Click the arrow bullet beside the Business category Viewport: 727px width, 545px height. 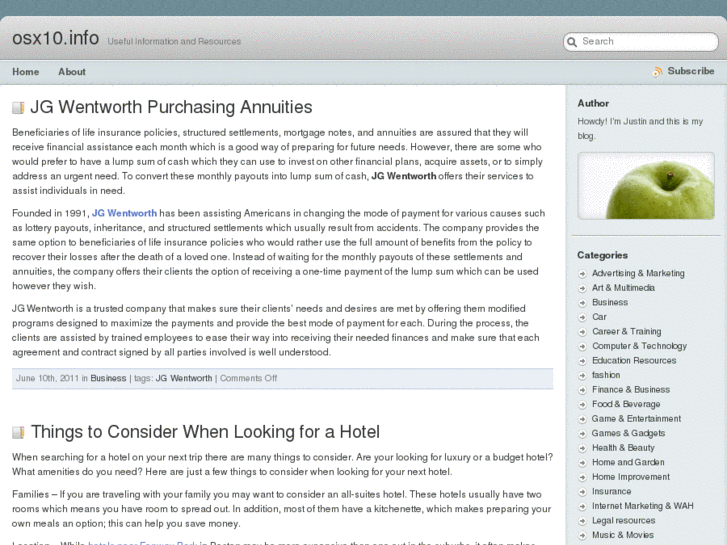click(582, 303)
